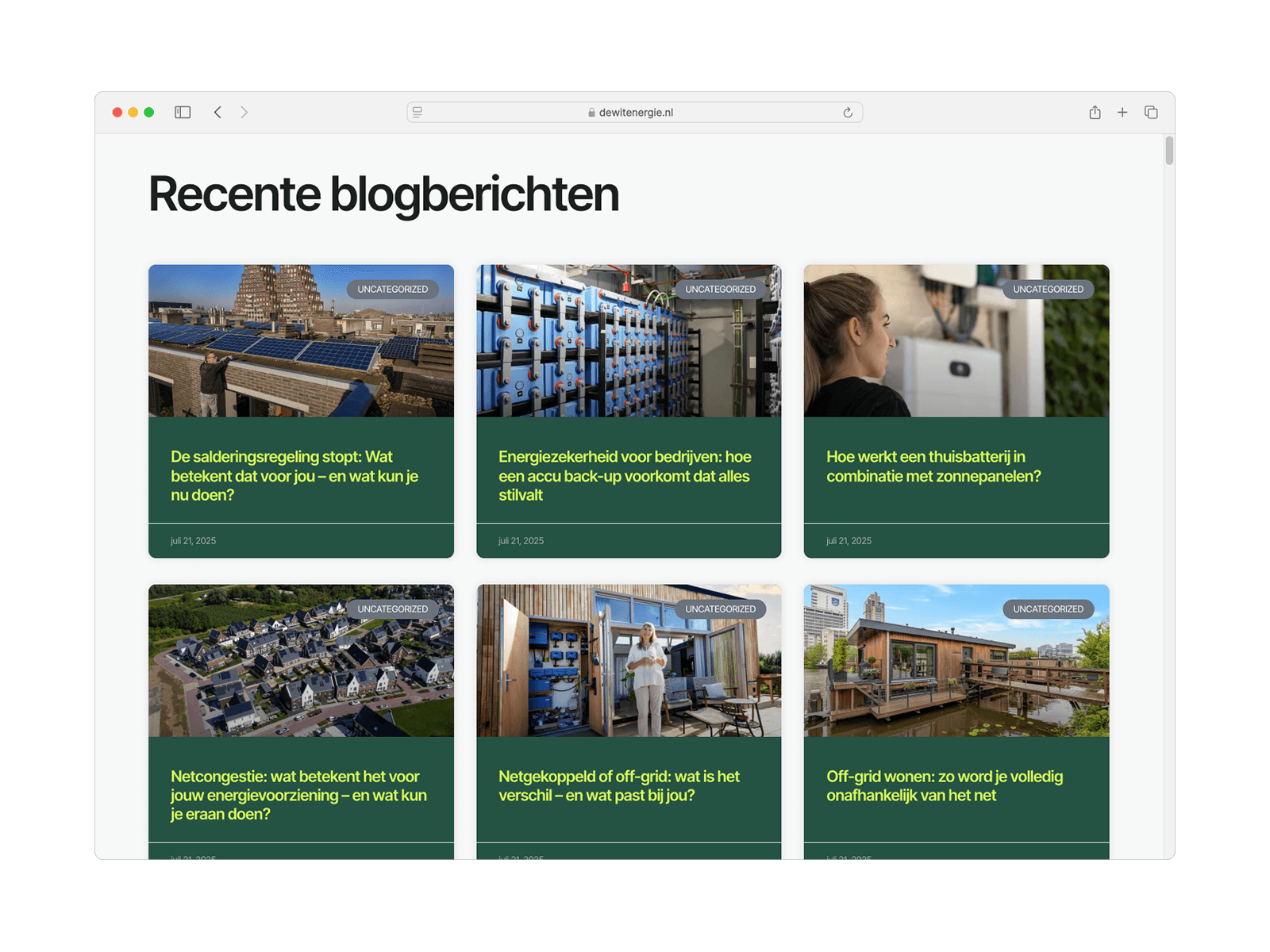
Task: Open the Share menu icon
Action: pos(1095,113)
